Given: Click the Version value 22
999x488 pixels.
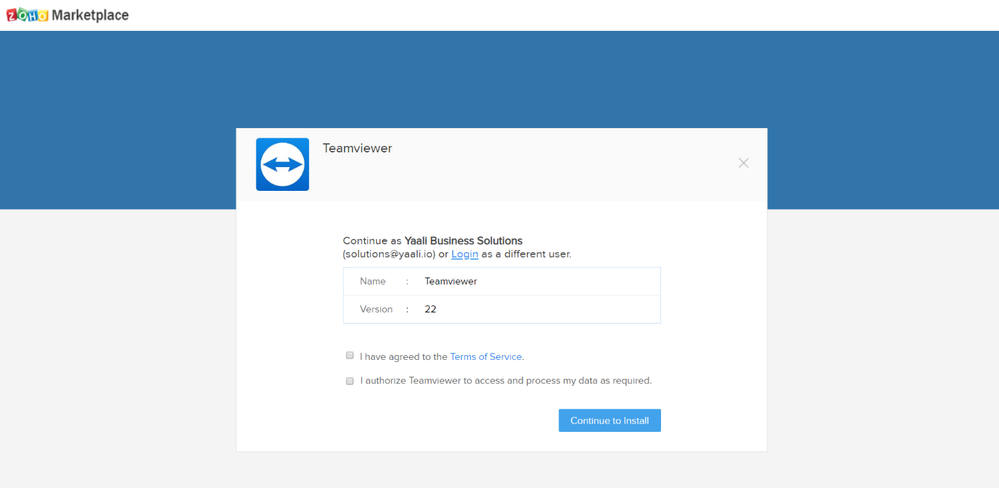Looking at the screenshot, I should tap(430, 310).
